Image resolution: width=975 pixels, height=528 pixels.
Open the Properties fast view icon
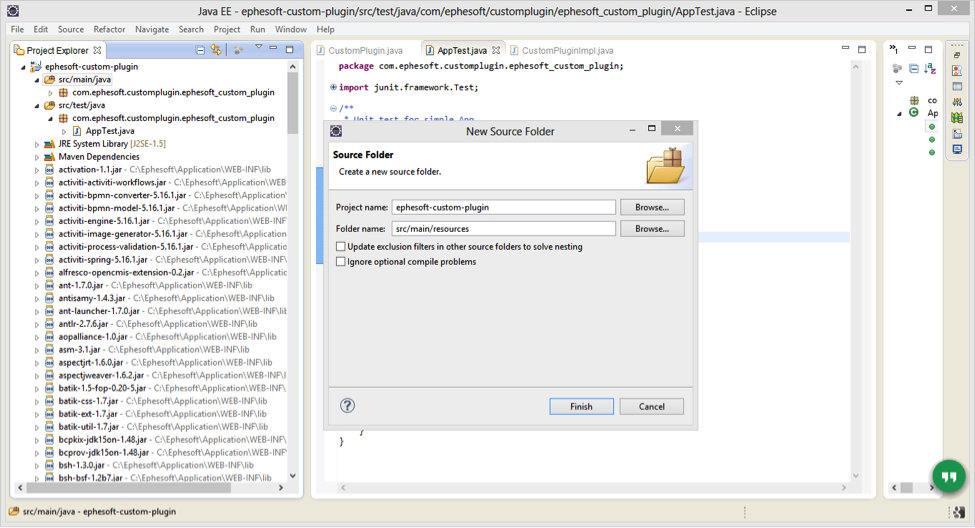pos(957,86)
